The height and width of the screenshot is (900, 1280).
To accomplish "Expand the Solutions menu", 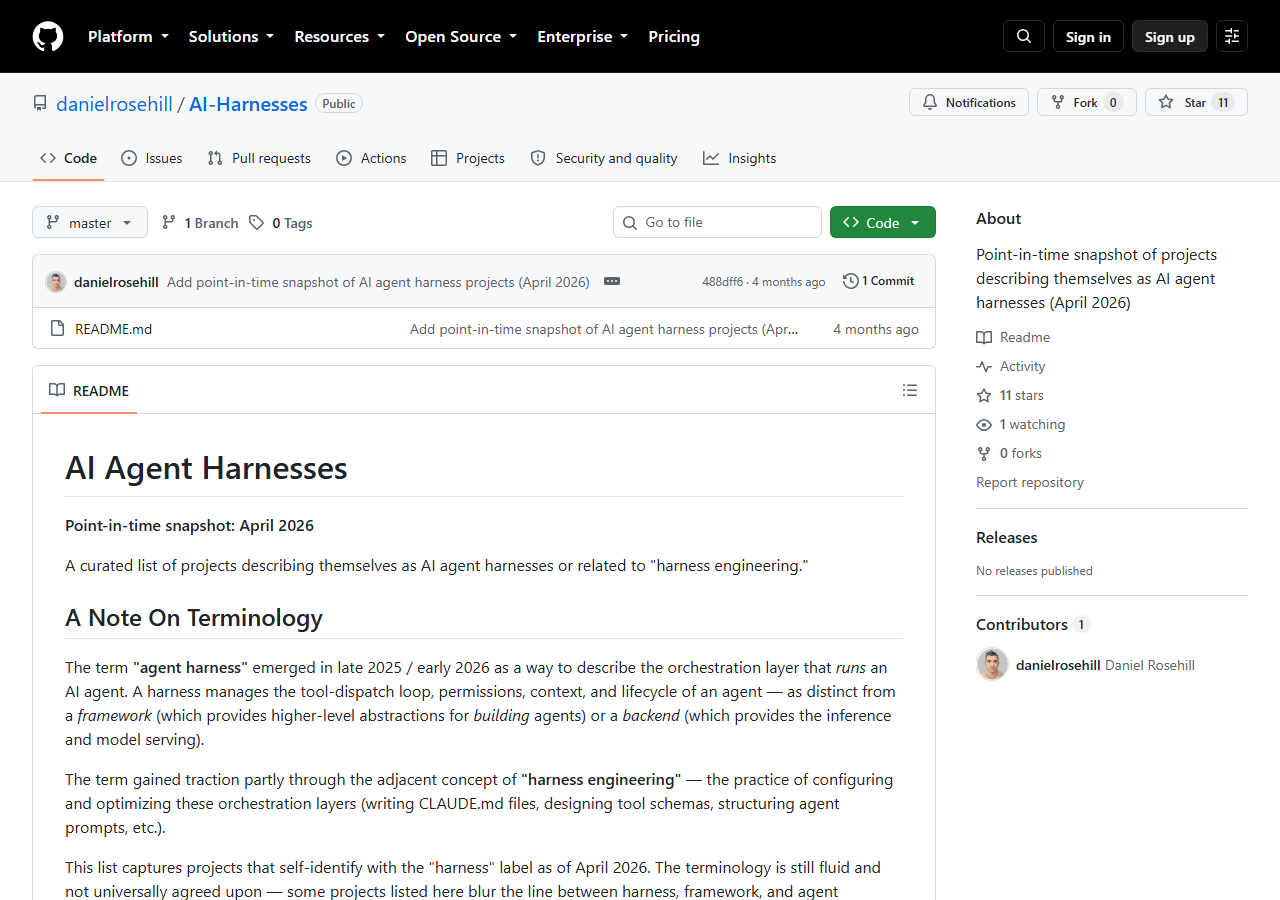I will [231, 36].
